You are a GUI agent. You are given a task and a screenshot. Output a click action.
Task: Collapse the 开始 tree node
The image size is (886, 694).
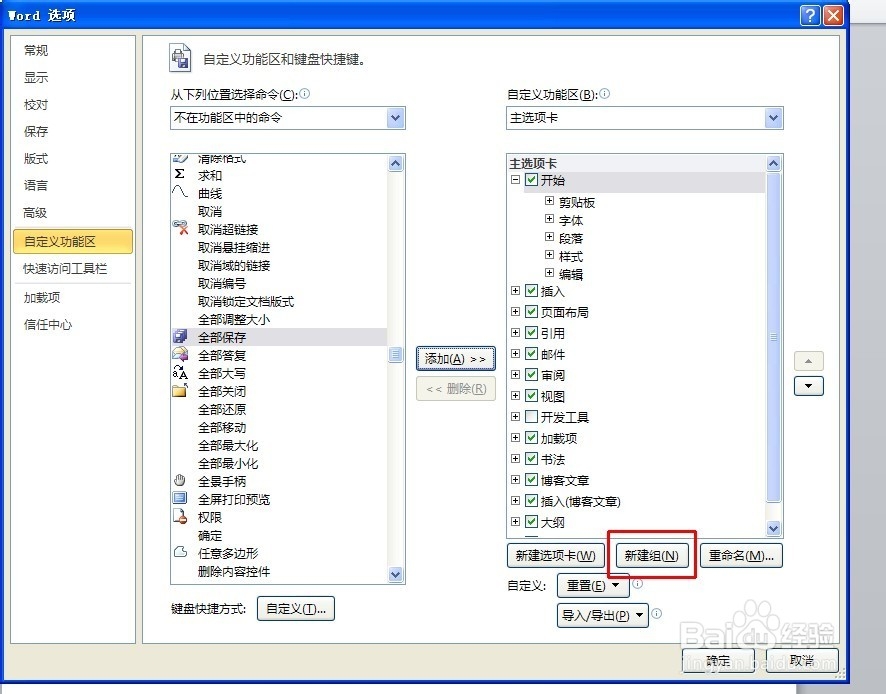tap(515, 180)
